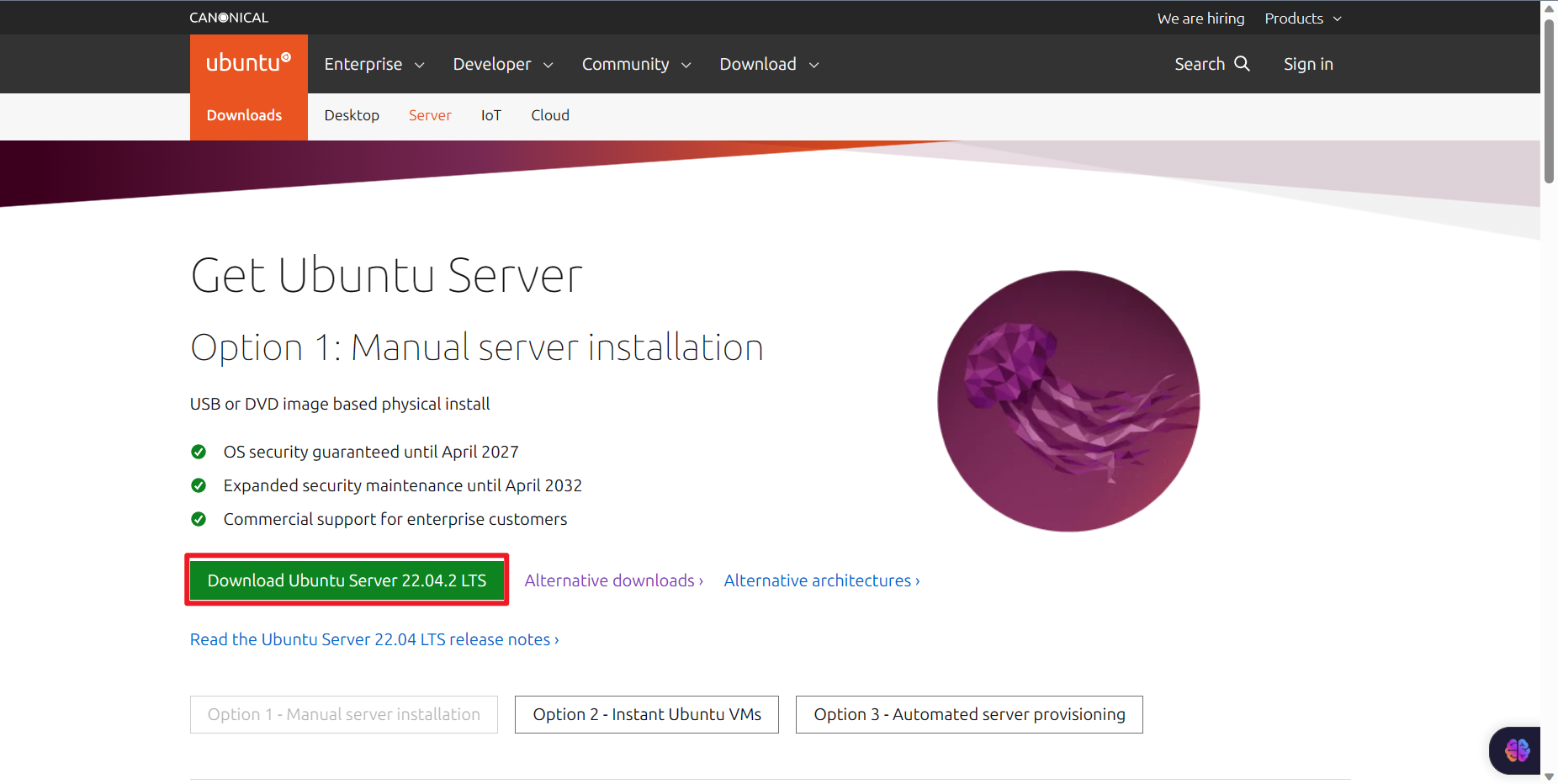Viewport: 1558px width, 784px height.
Task: Select Option 1 - Manual server installation
Action: 344,714
